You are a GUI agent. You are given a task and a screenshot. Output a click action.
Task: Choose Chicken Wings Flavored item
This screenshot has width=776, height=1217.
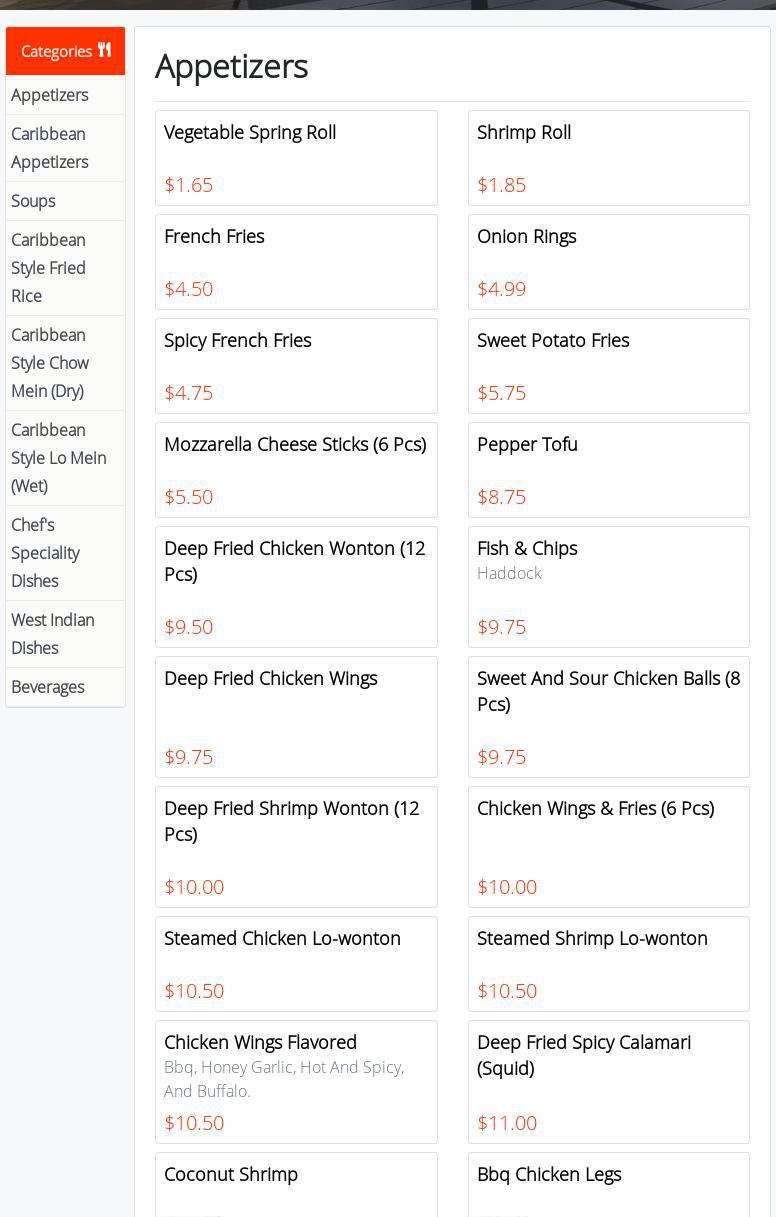tap(296, 1082)
